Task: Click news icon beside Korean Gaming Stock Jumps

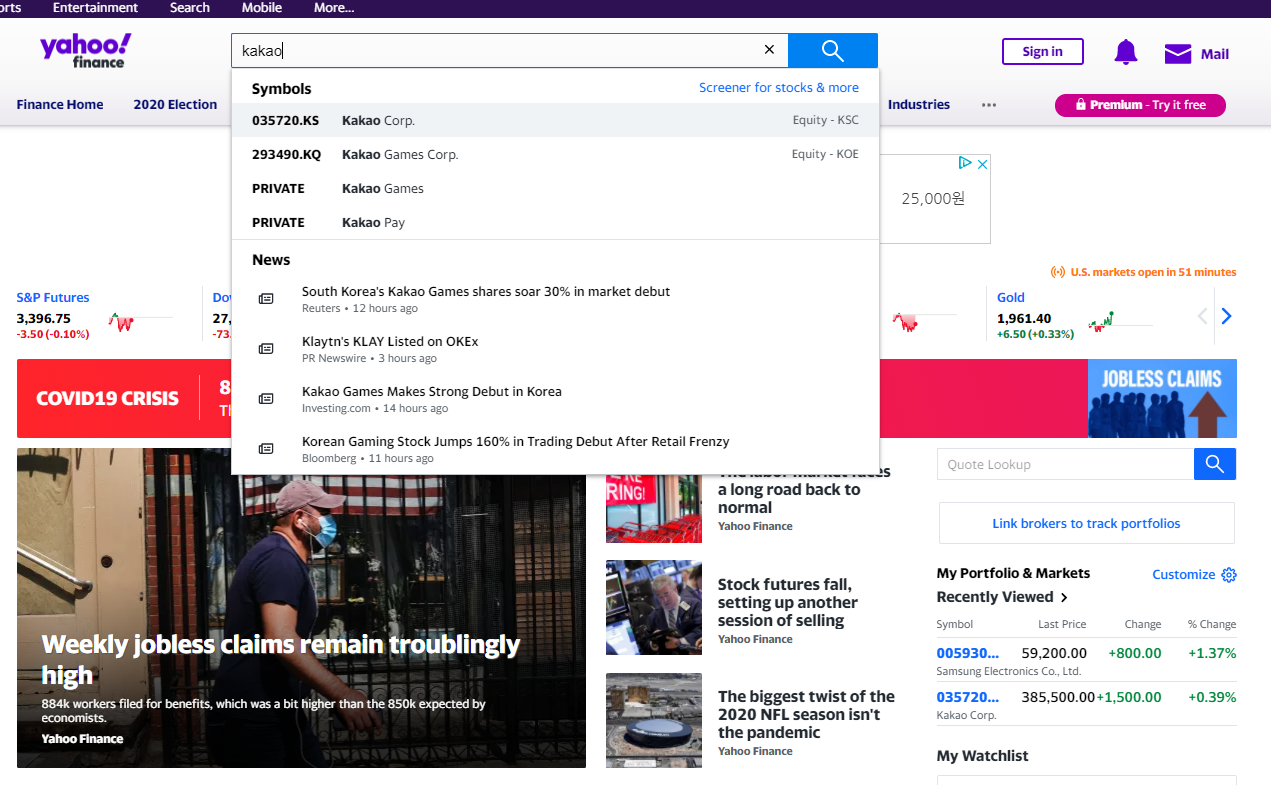Action: (x=266, y=449)
